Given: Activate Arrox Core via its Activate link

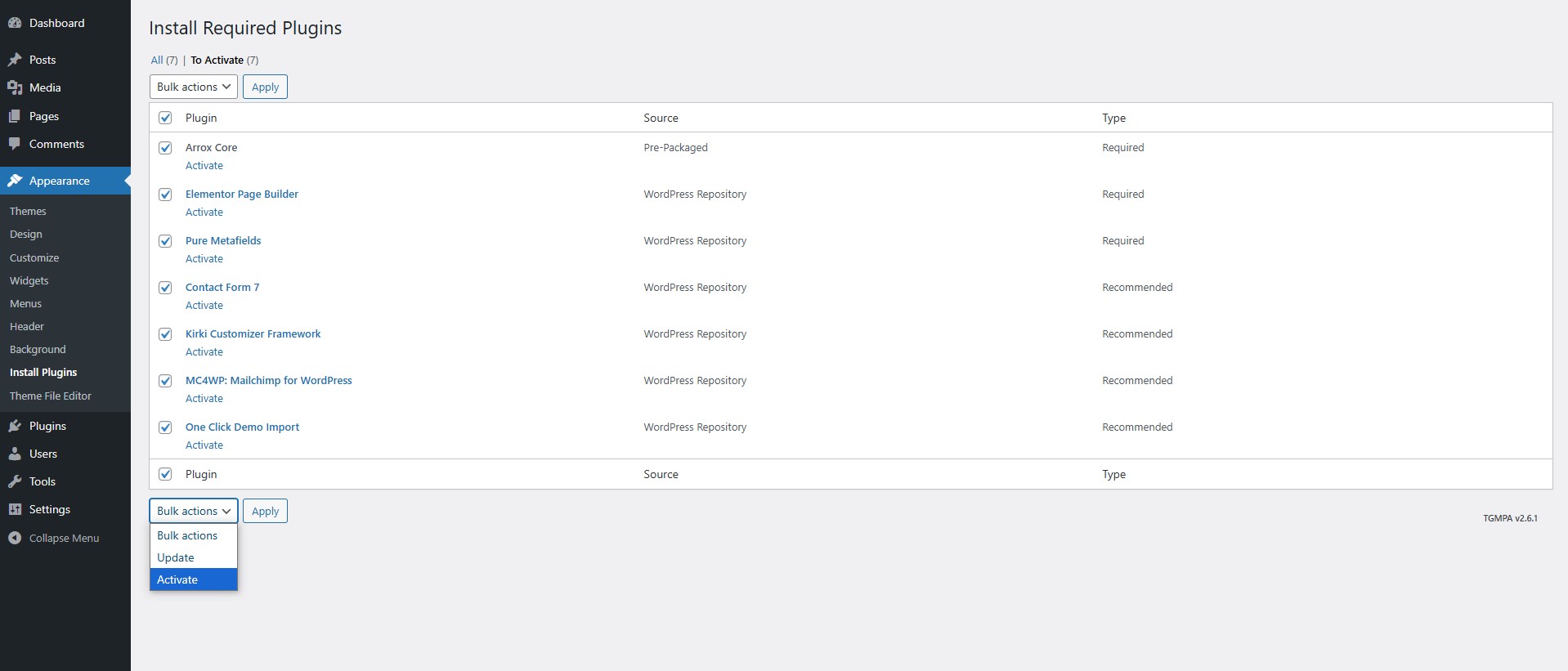Looking at the screenshot, I should tap(204, 165).
